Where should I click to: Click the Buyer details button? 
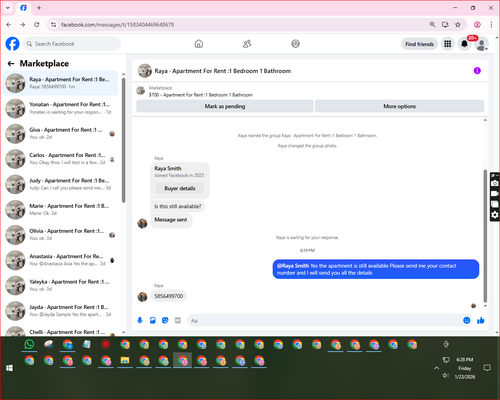(x=180, y=188)
